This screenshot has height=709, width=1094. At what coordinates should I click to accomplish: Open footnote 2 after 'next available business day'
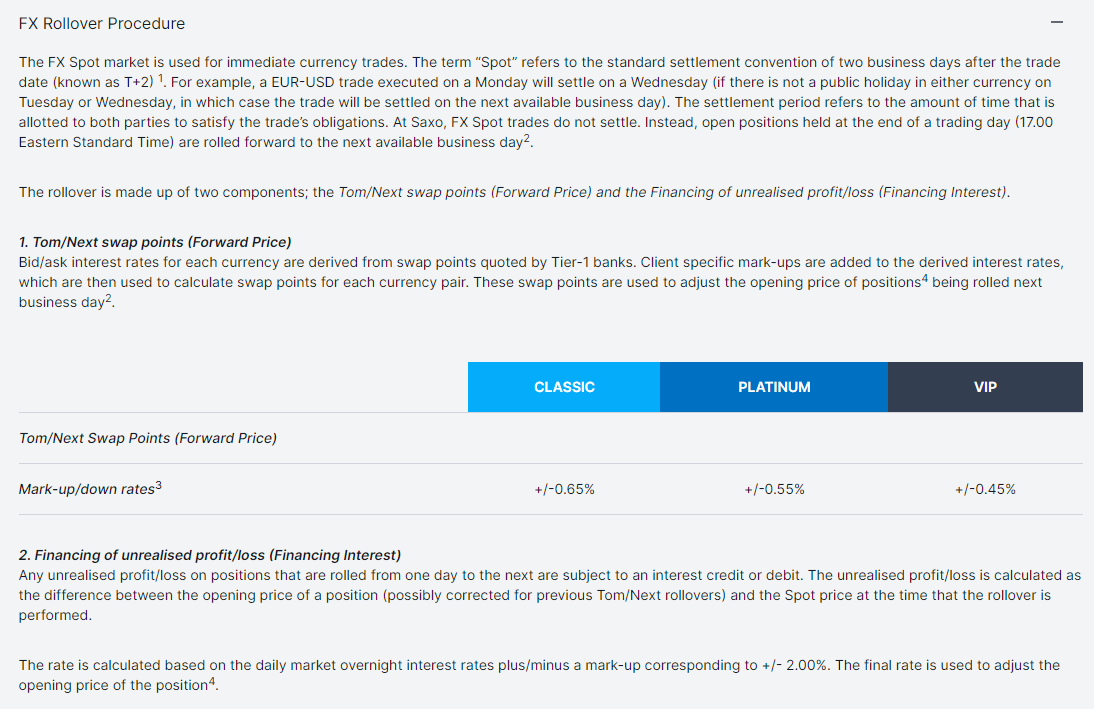[527, 139]
